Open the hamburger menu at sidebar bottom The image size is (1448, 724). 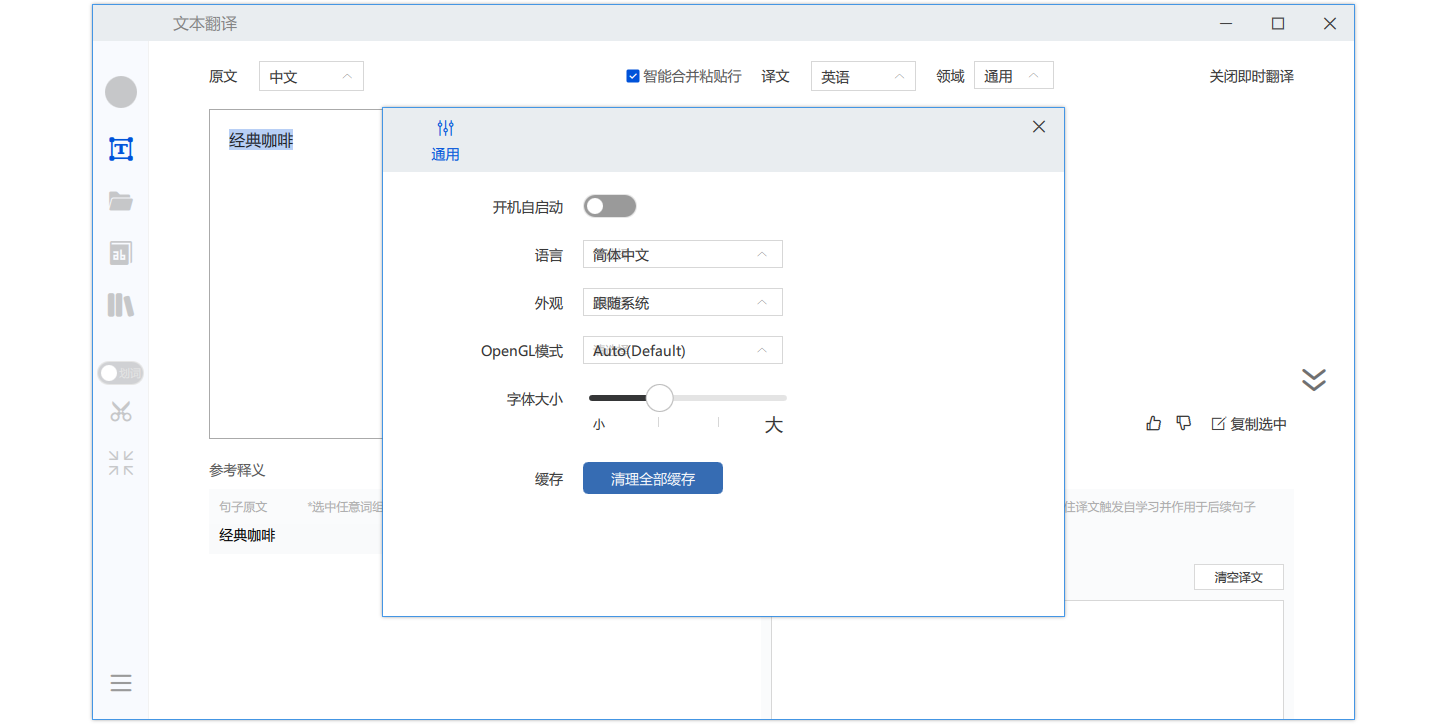tap(121, 683)
